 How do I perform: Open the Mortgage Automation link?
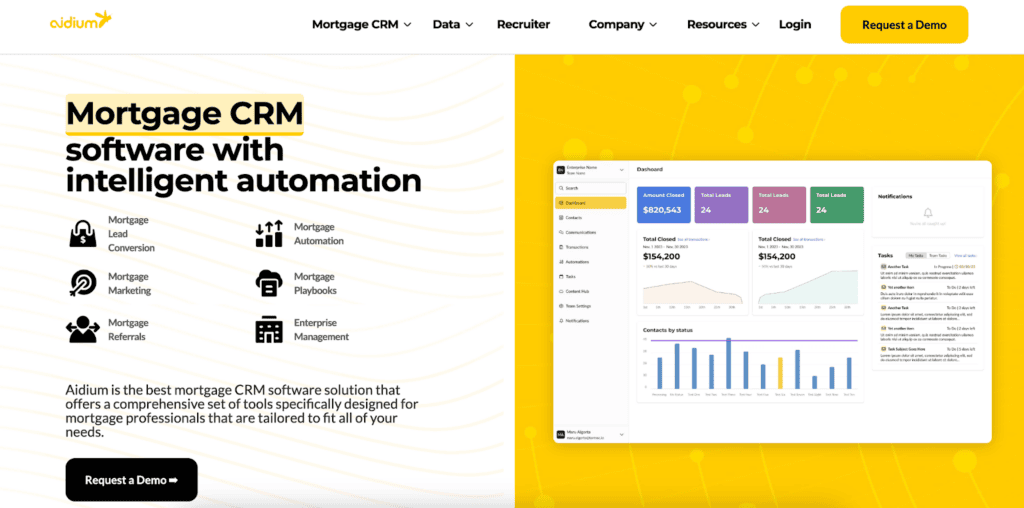(x=319, y=234)
